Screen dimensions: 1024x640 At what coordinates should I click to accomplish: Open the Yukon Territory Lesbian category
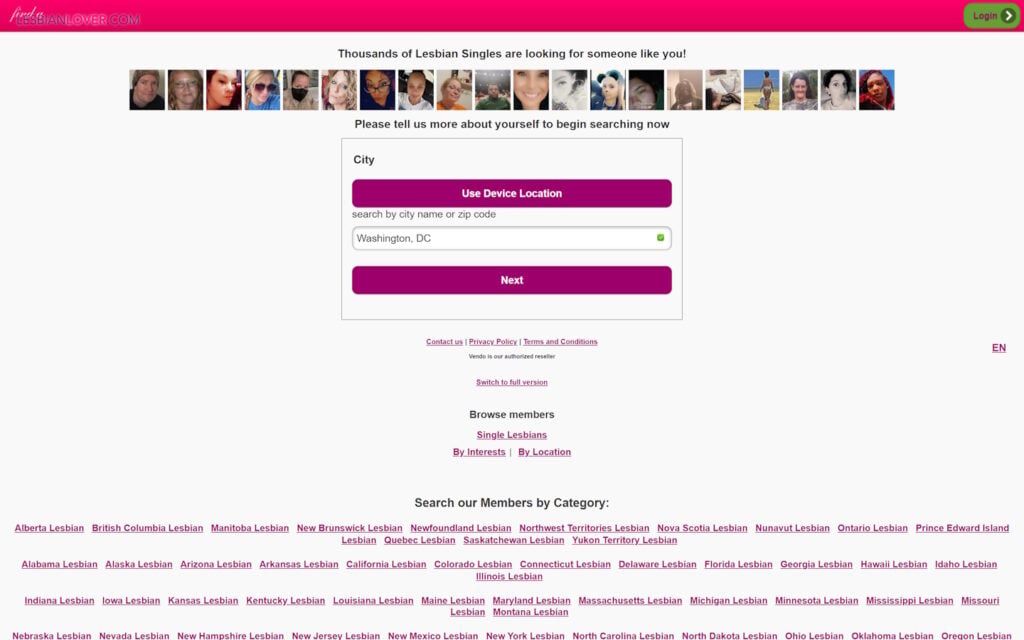point(624,540)
